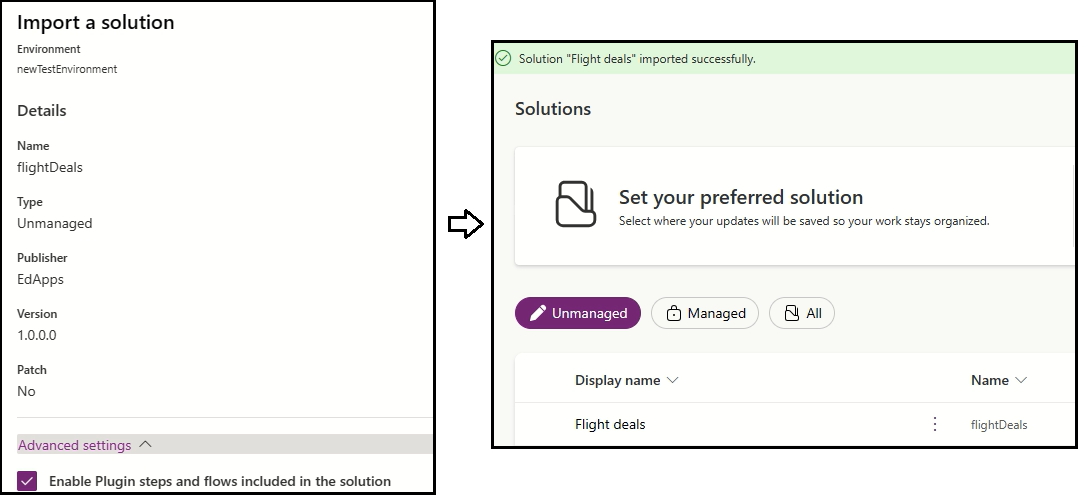
Task: Open the Name column sort dropdown
Action: tap(1020, 380)
